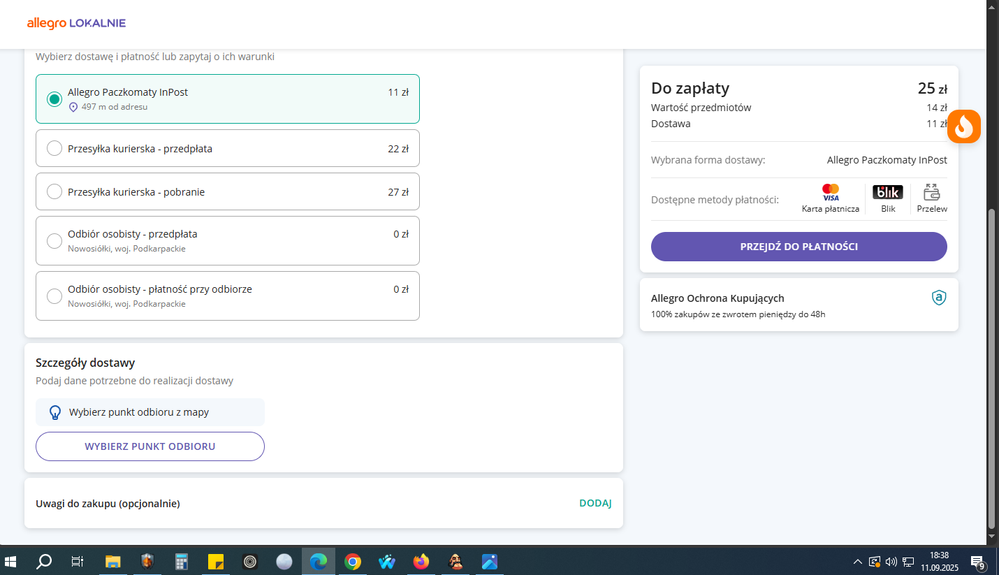Screen dimensions: 999x575
Task: Open the Photos app taskbar icon
Action: pos(489,562)
